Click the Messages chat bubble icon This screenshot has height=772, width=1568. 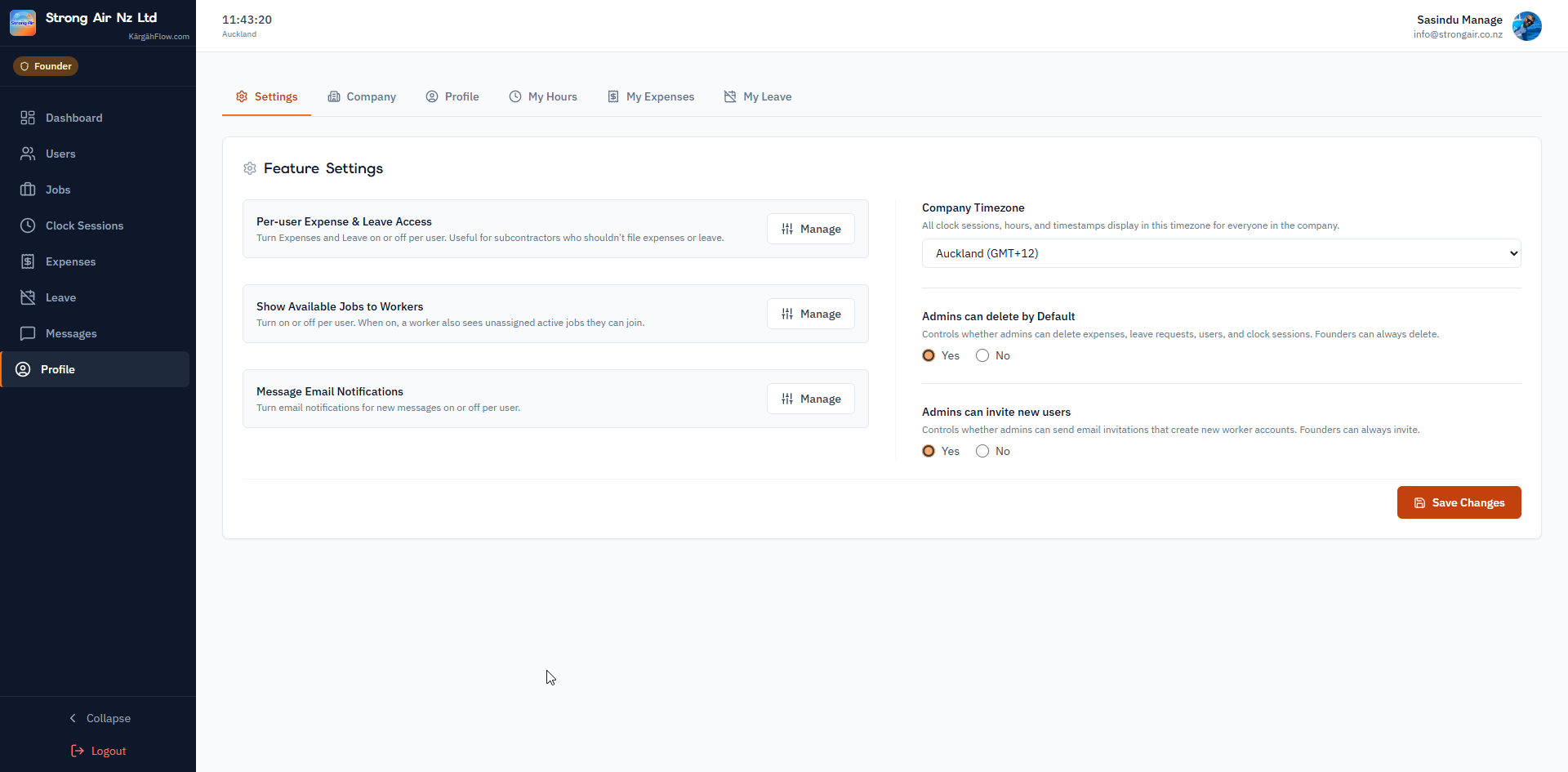pyautogui.click(x=28, y=333)
